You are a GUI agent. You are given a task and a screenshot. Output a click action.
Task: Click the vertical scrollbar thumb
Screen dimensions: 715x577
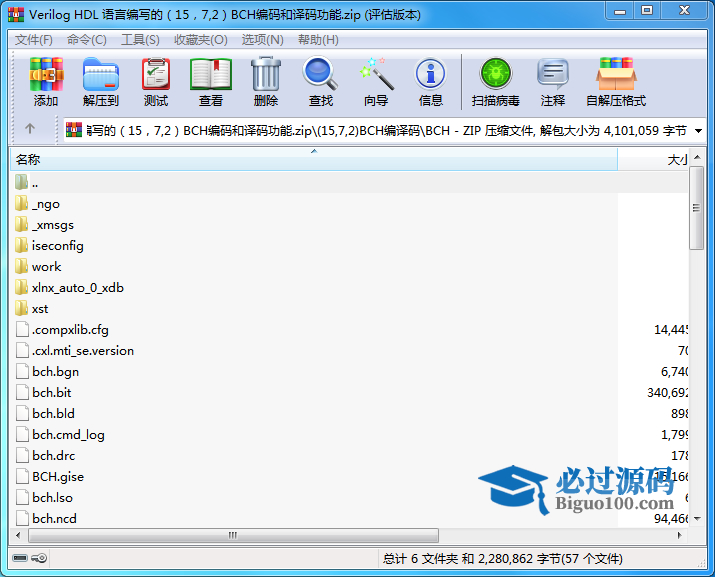pos(696,208)
